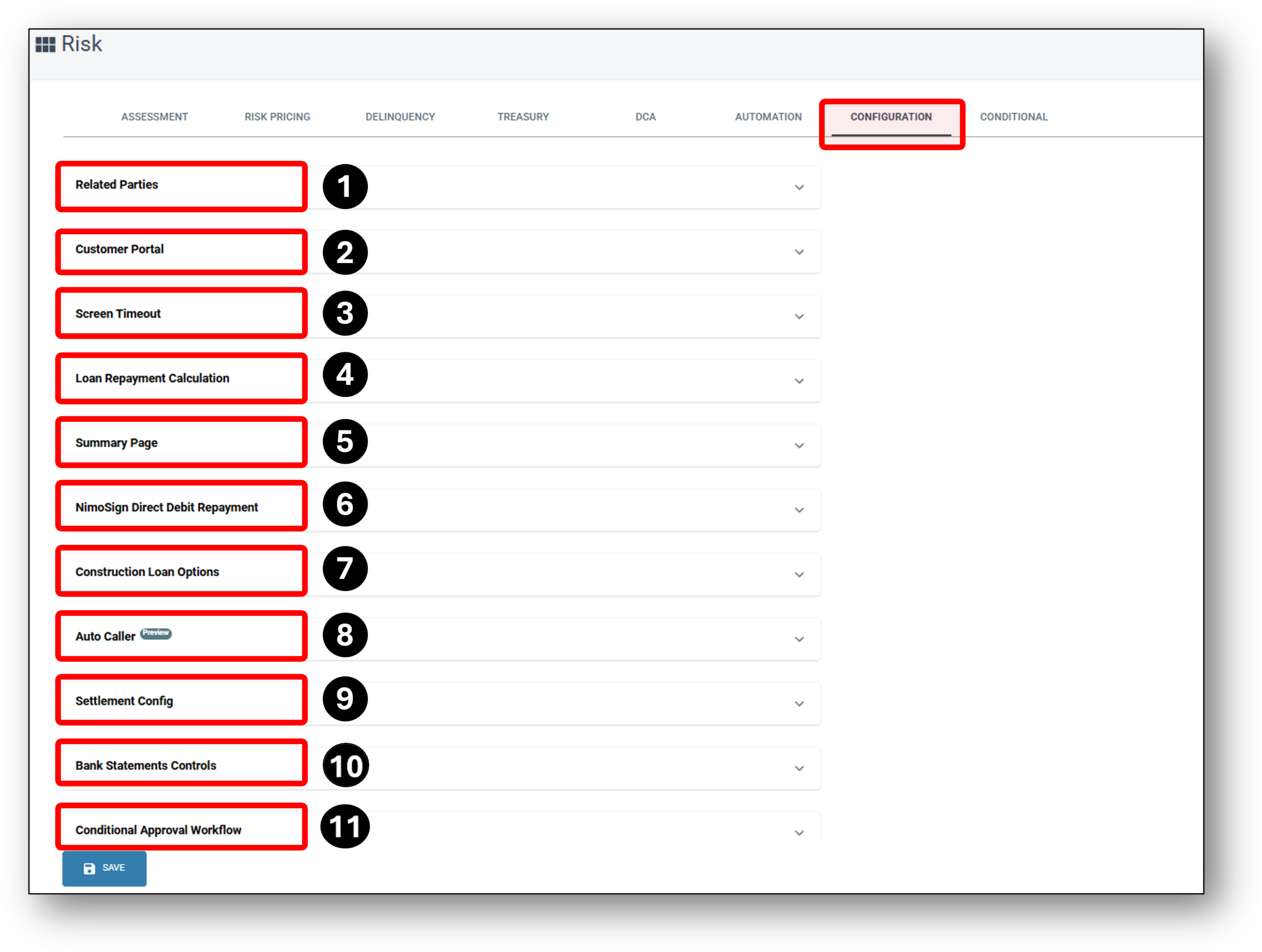This screenshot has height=952, width=1262.
Task: Open Conditional Approval Workflow section
Action: point(158,830)
